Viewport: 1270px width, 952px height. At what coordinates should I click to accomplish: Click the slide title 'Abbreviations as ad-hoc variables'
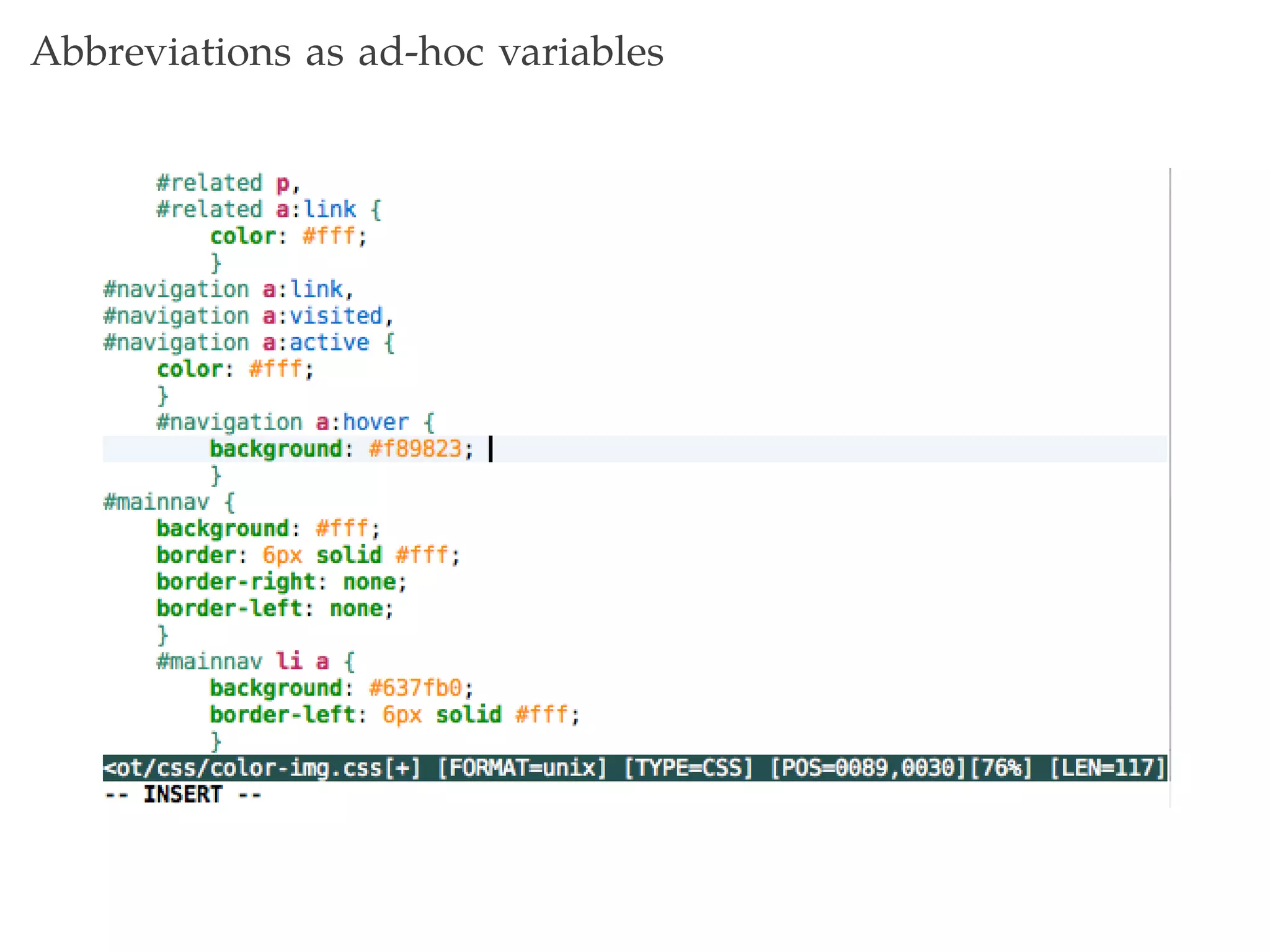click(347, 51)
